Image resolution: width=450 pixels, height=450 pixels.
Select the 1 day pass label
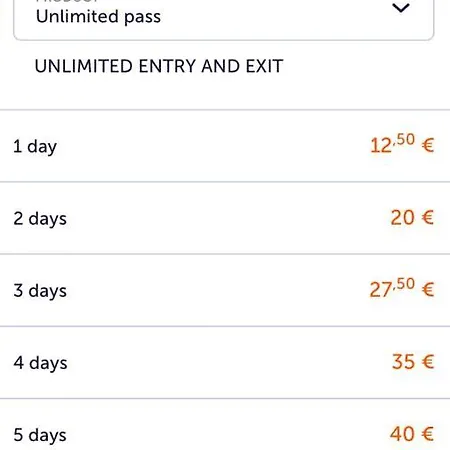pyautogui.click(x=35, y=146)
